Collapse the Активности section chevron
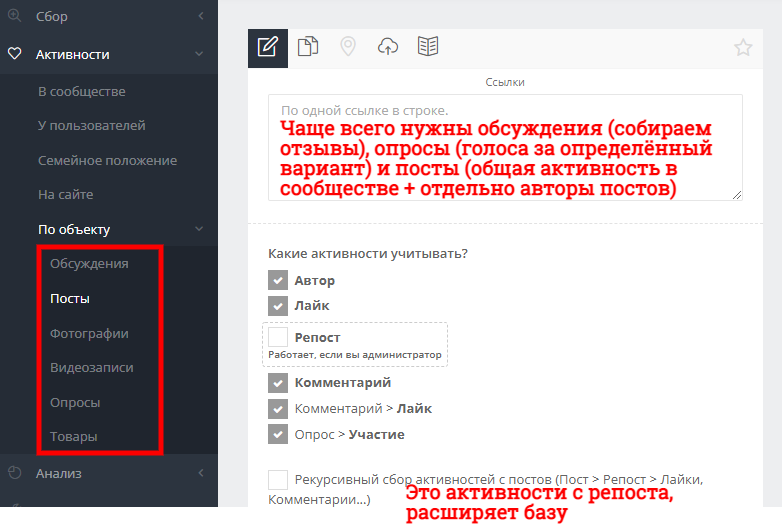 [199, 54]
